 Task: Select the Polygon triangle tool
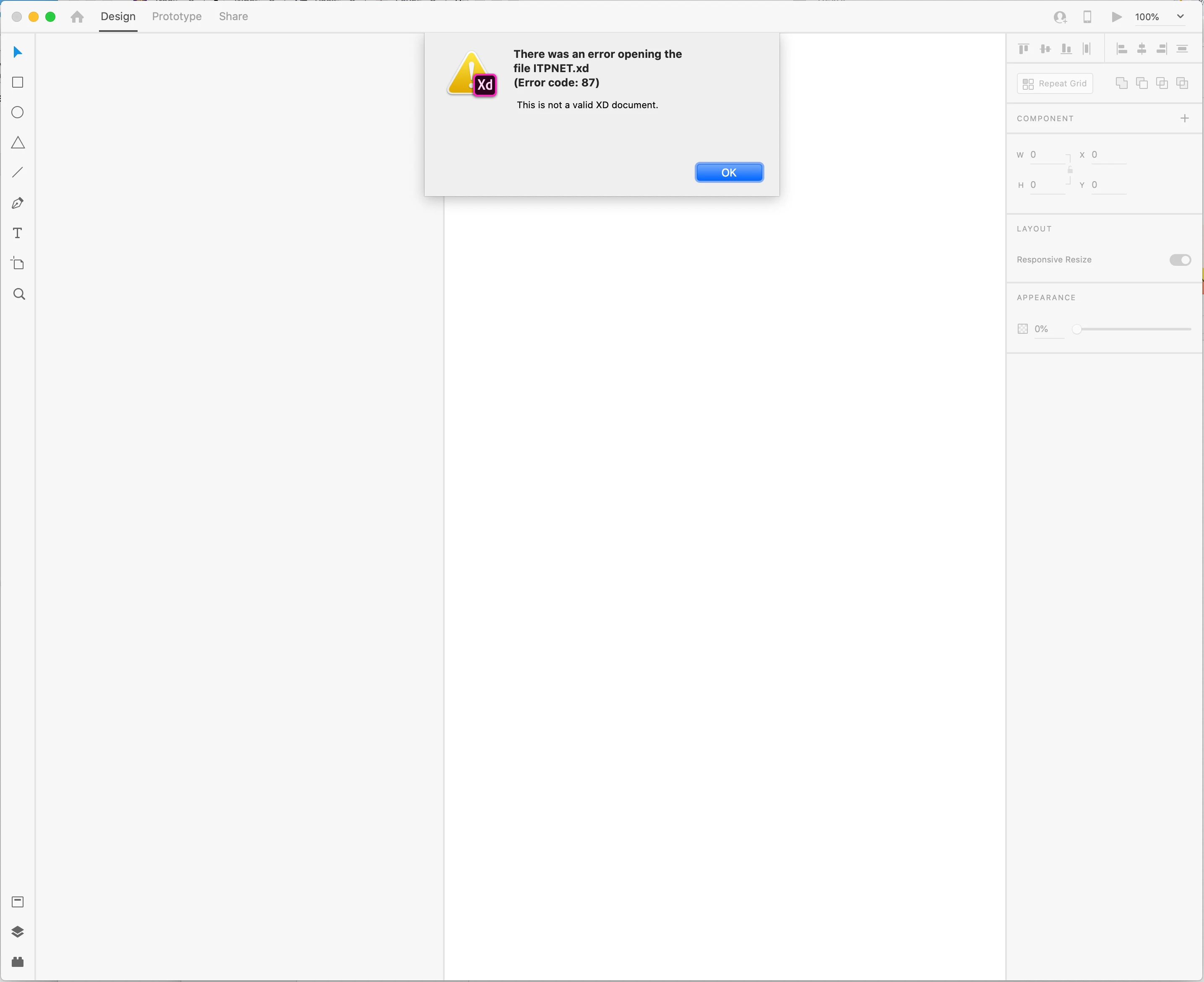coord(18,143)
